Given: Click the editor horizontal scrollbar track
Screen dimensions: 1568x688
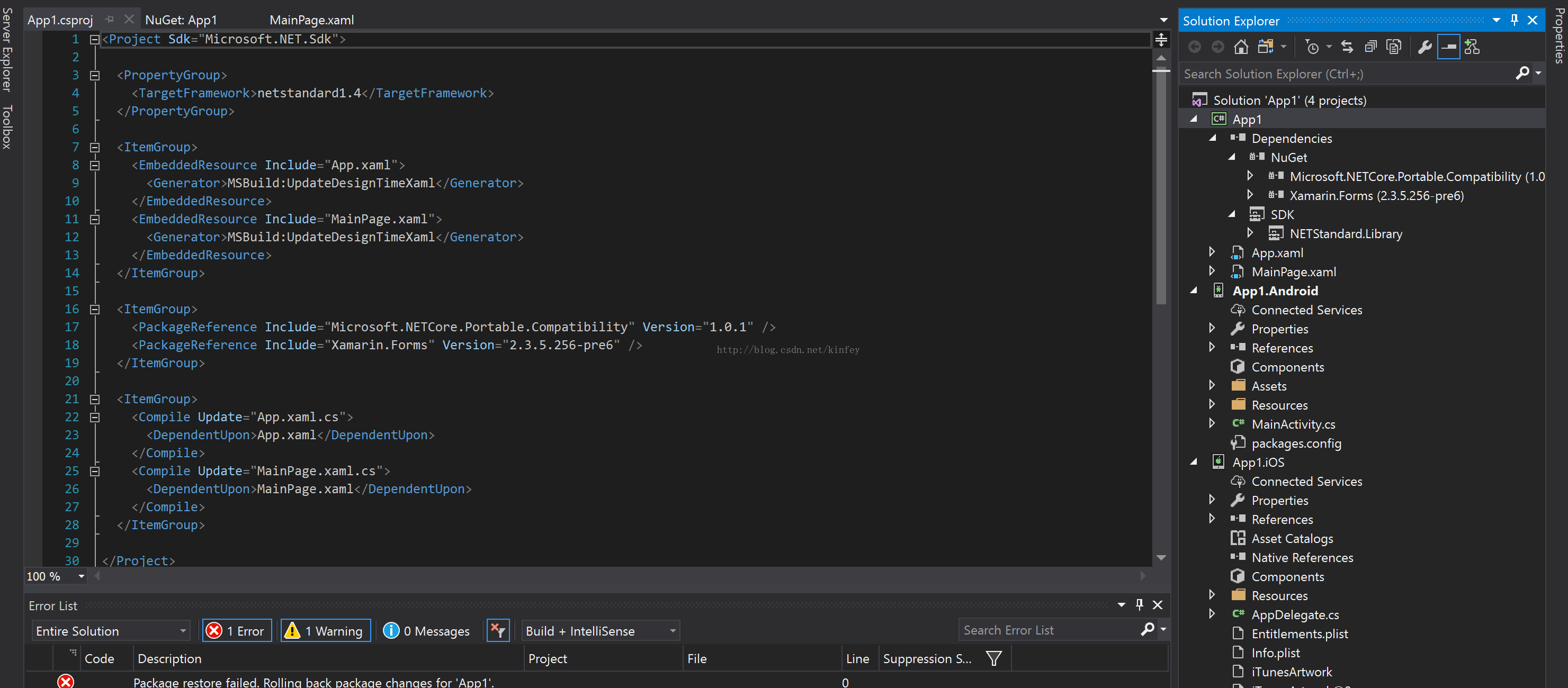Looking at the screenshot, I should [x=620, y=575].
